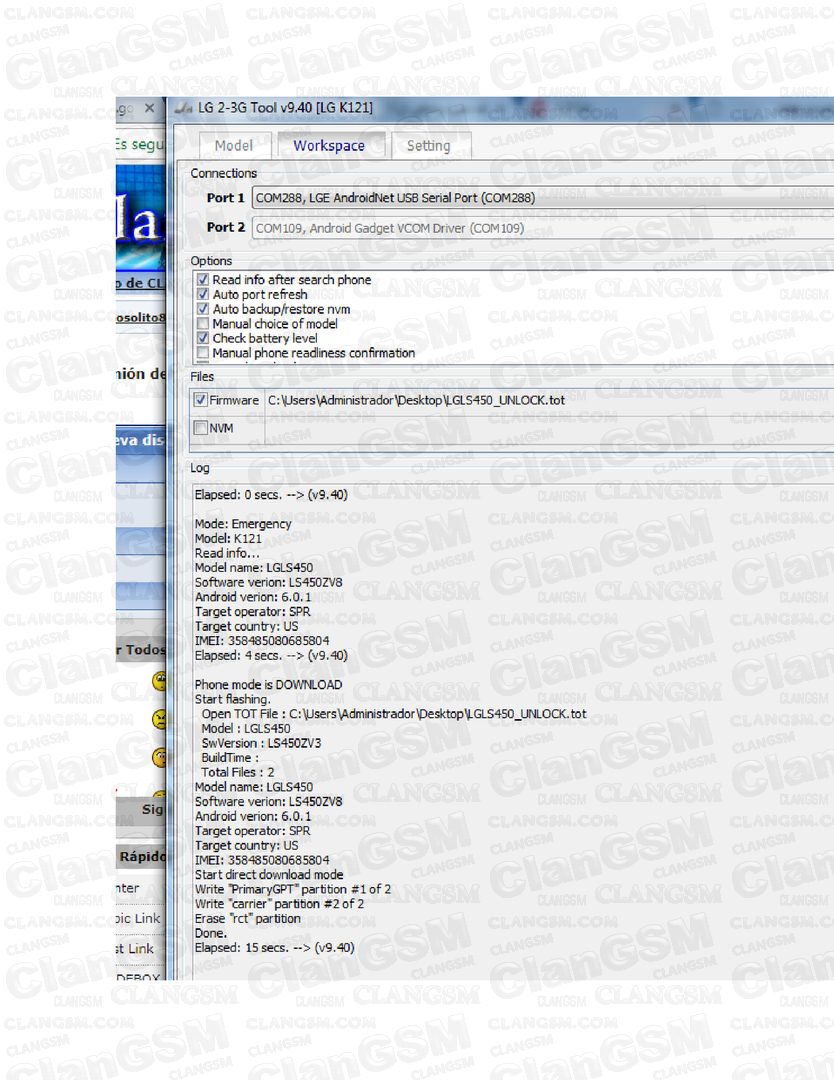Viewport: 834px width, 1080px height.
Task: Uncheck the Firmware file checkbox
Action: tap(200, 399)
